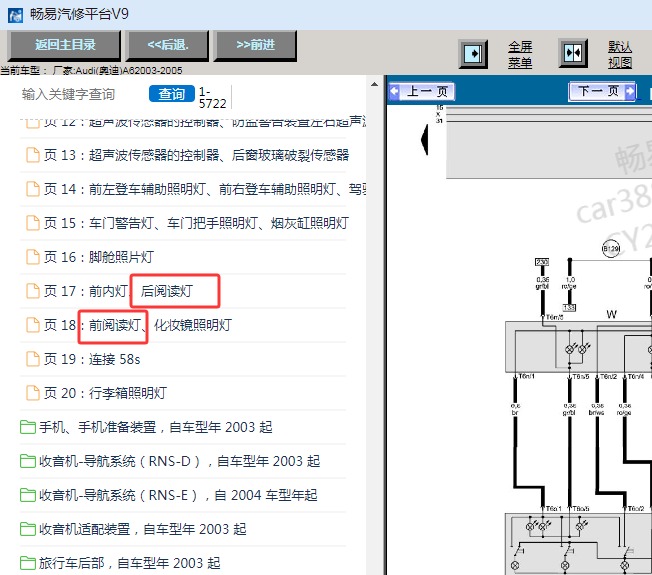Click the page icon beside 页 13
The height and width of the screenshot is (575, 652).
[33, 155]
